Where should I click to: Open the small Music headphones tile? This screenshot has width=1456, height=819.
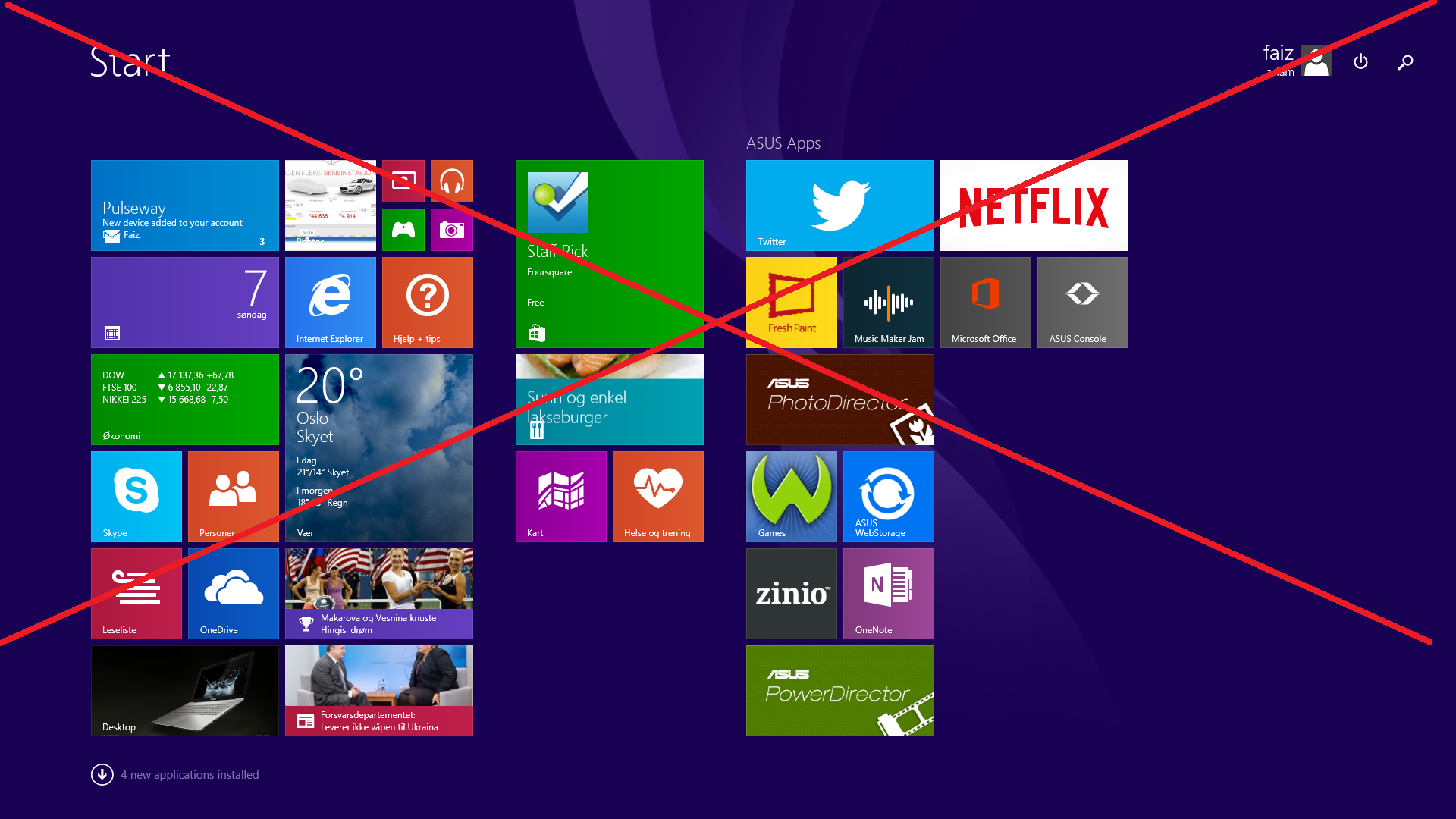(x=452, y=181)
